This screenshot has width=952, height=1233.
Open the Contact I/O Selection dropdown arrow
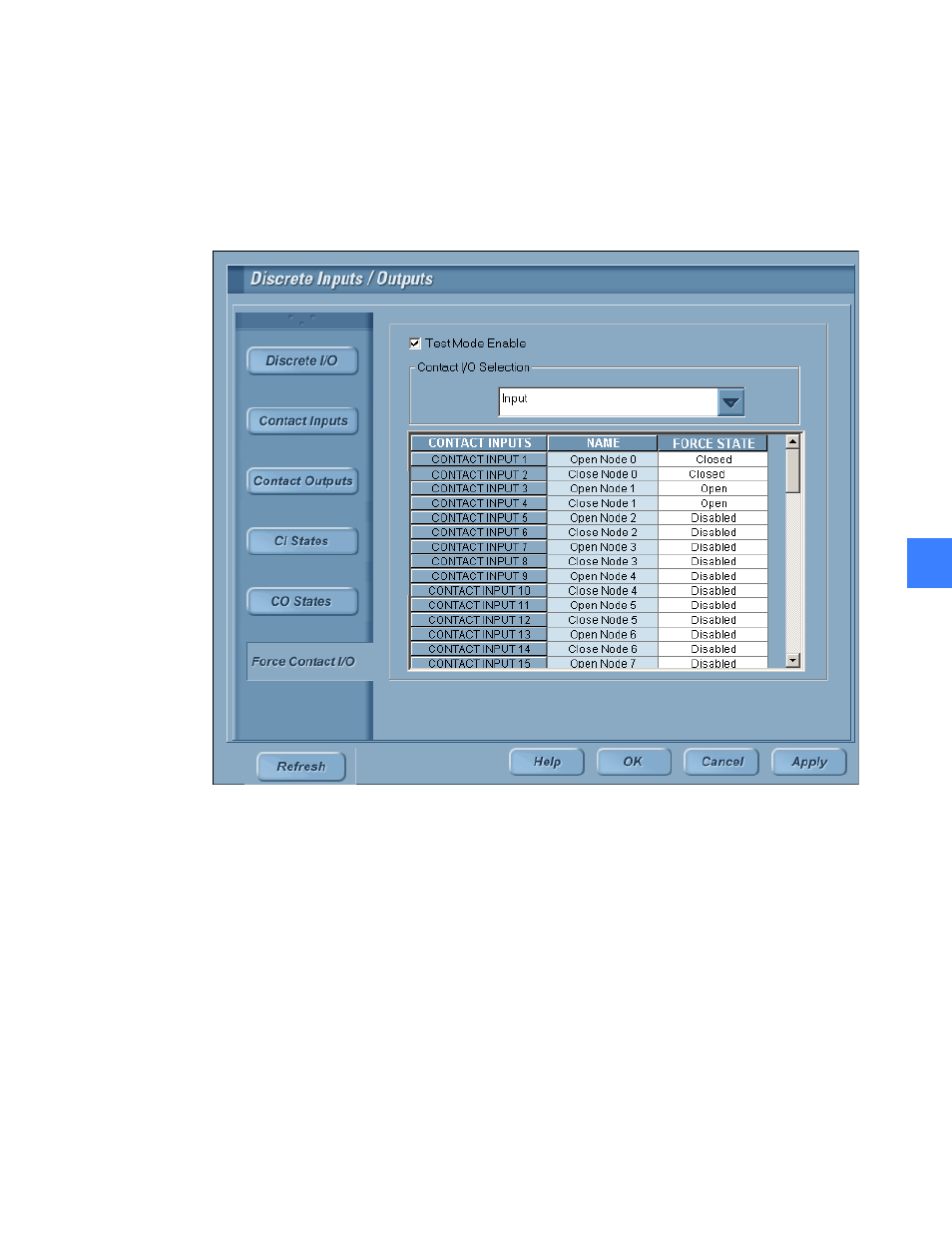click(731, 402)
